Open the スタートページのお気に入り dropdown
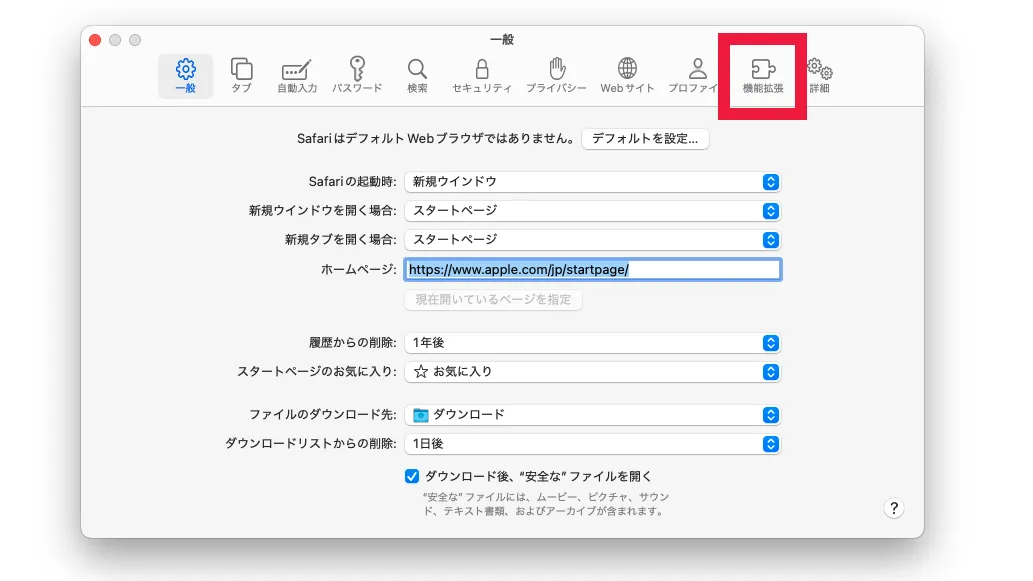Screen dimensions: 1033x581 [592, 372]
